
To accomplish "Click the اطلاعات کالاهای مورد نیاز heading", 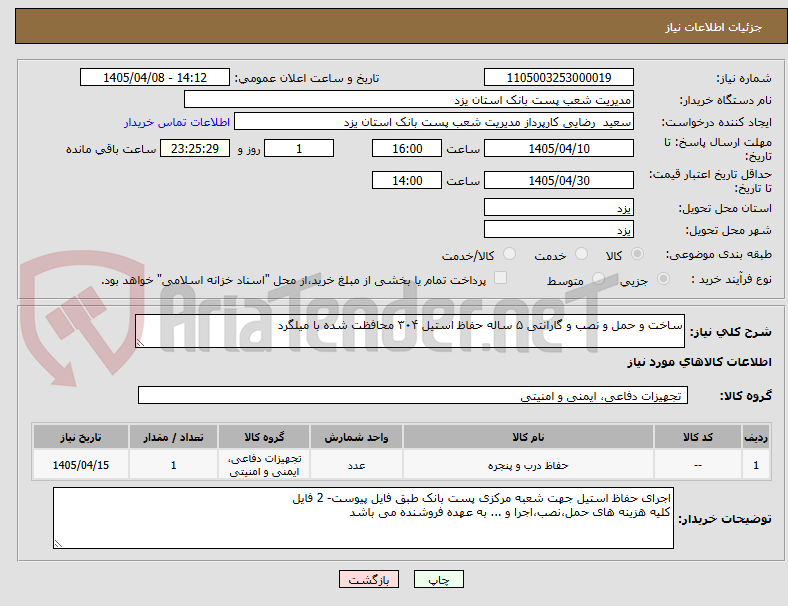I will (699, 362).
